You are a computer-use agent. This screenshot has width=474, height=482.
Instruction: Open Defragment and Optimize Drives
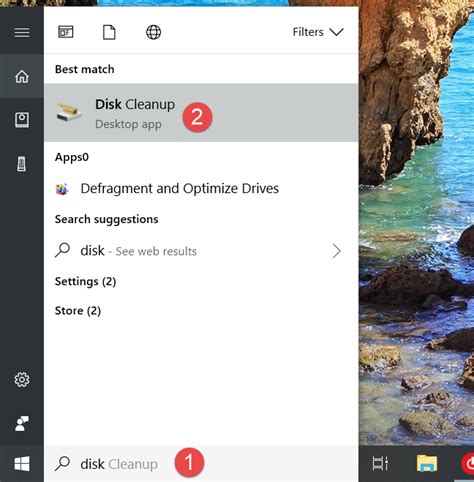coord(201,189)
